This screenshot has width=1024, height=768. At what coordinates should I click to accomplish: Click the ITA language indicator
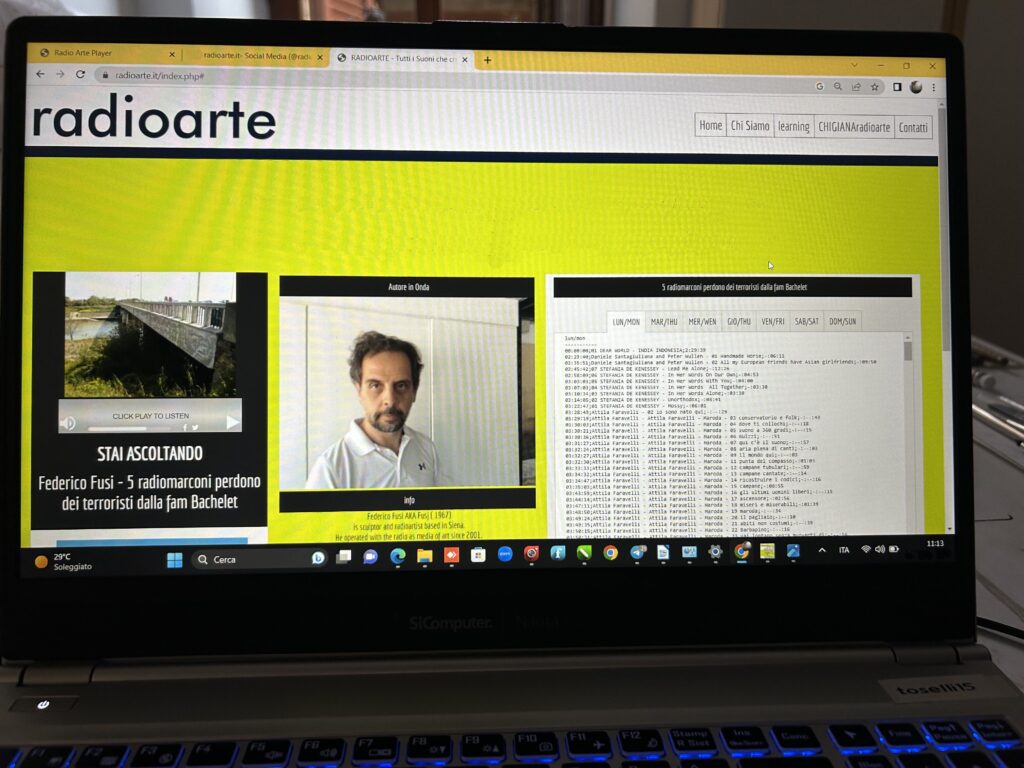[x=844, y=550]
